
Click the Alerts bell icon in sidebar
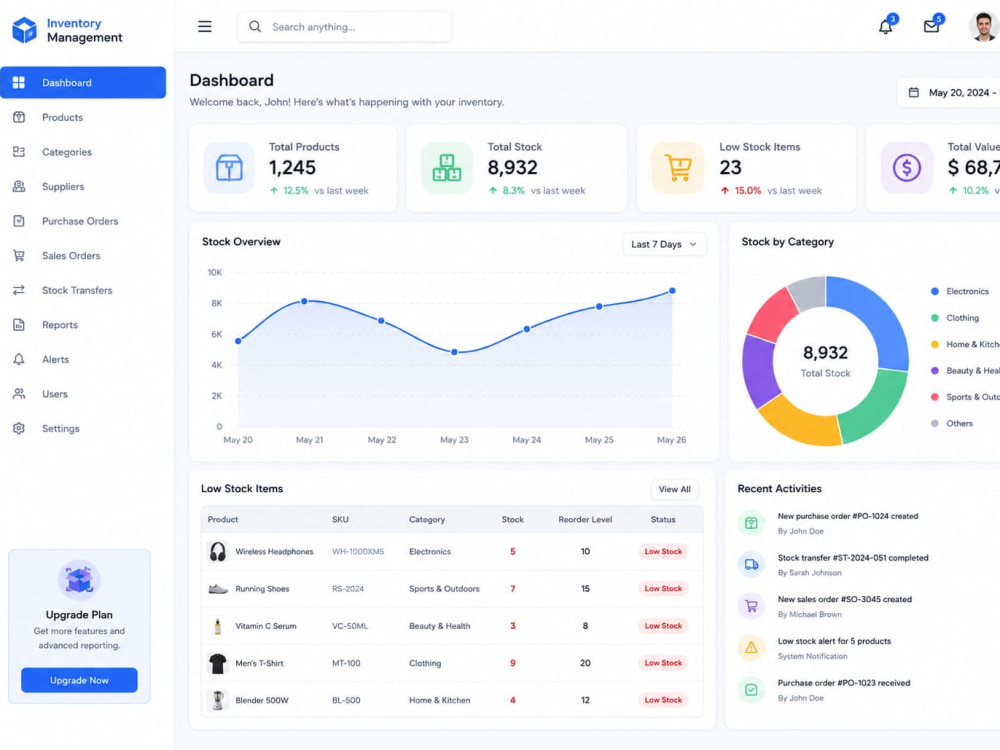19,359
